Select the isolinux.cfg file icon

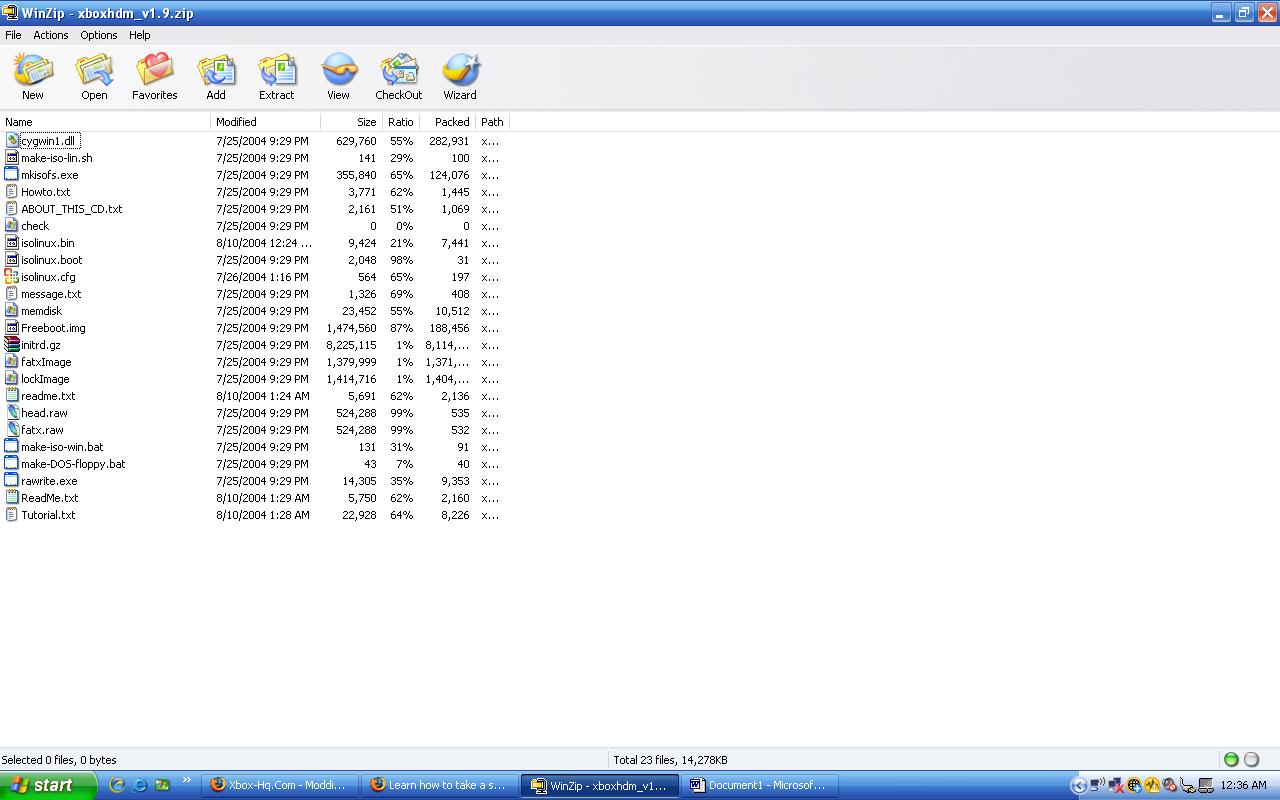click(x=12, y=277)
